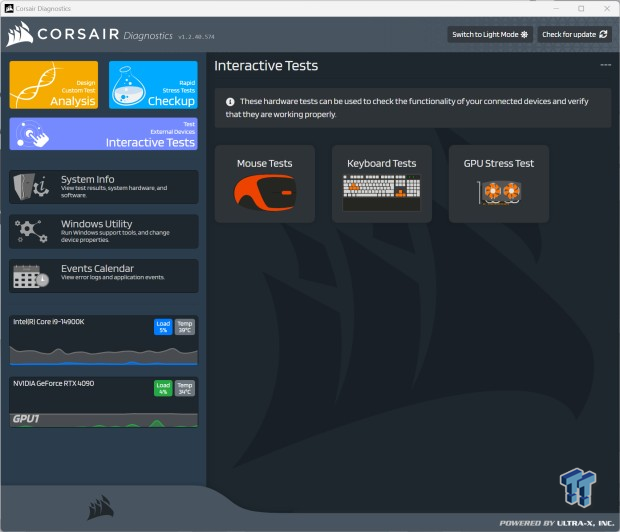Open the Checkup rapid stress tests tile
Image resolution: width=620 pixels, height=532 pixels.
pos(153,85)
